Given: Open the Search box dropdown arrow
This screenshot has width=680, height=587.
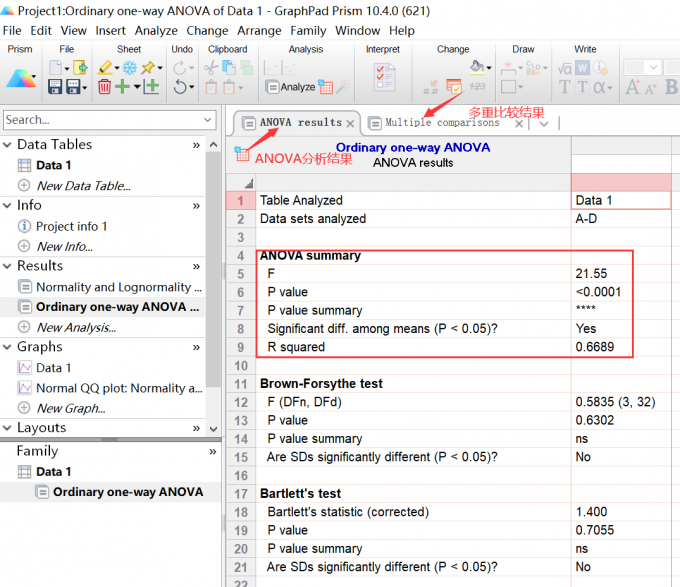Looking at the screenshot, I should (x=208, y=119).
